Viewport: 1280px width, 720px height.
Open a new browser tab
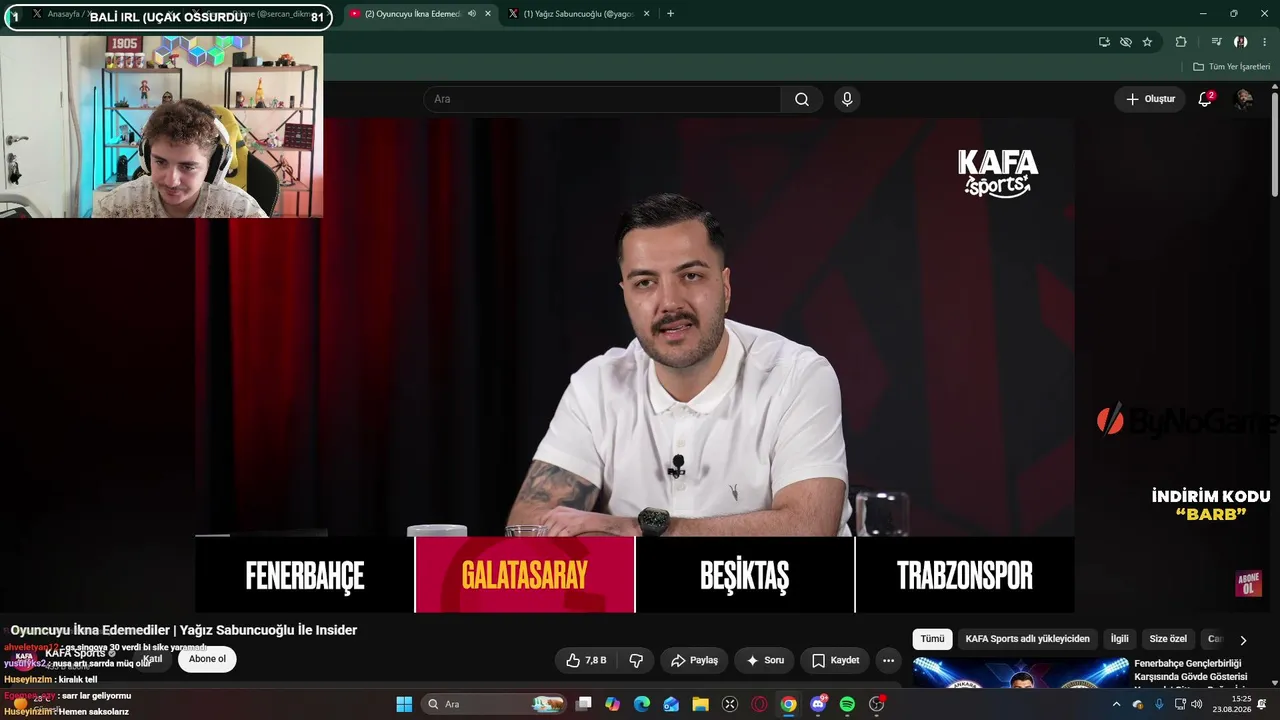point(670,14)
